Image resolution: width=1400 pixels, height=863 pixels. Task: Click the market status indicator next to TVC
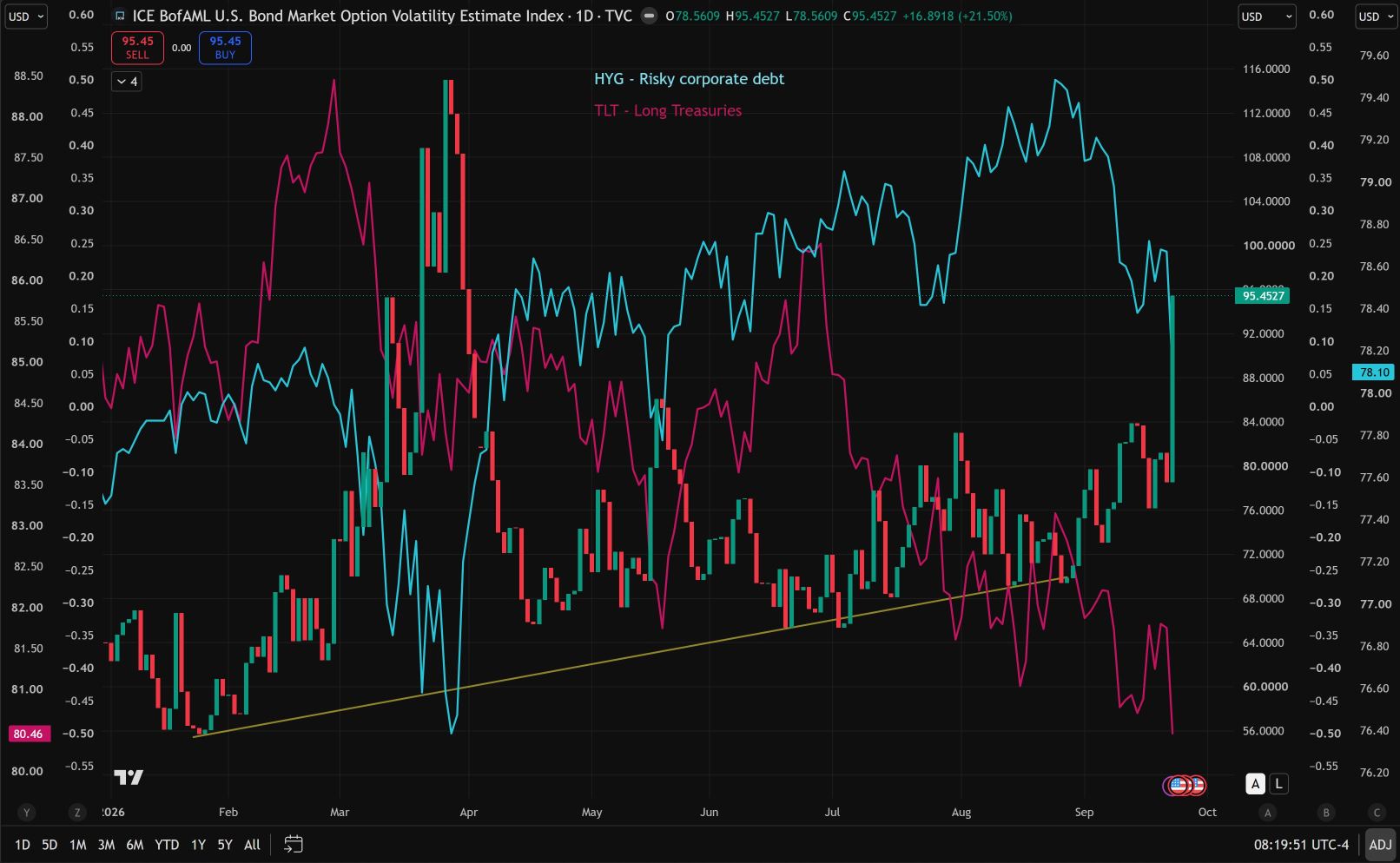click(x=648, y=16)
